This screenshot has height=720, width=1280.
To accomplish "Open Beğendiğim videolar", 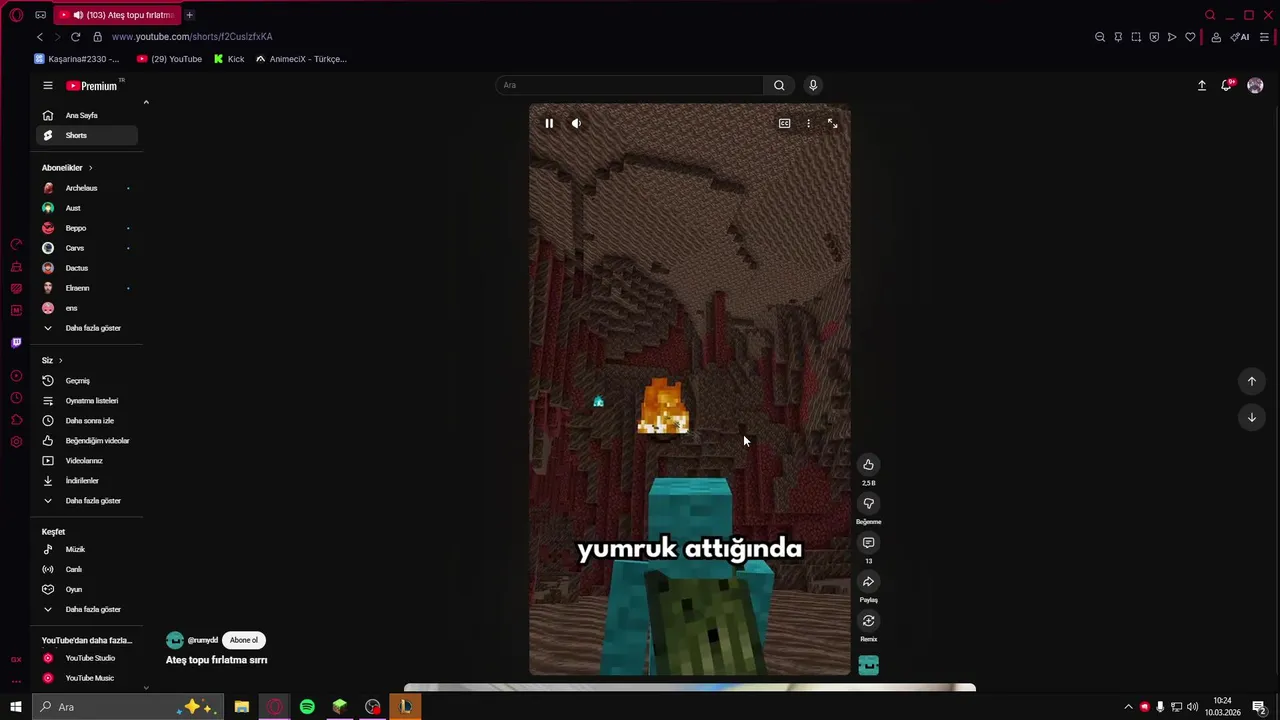I will pyautogui.click(x=87, y=441).
